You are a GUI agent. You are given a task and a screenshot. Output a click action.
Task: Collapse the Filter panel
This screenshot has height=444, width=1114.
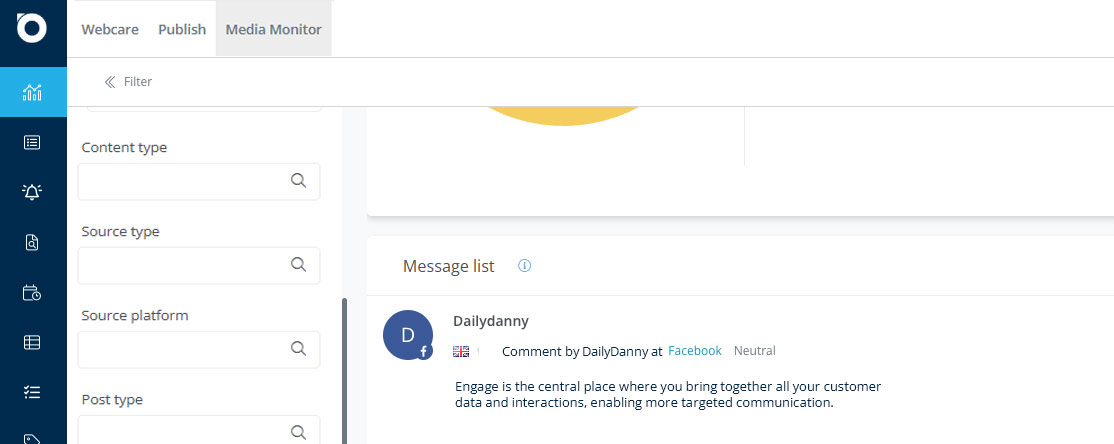[x=128, y=82]
